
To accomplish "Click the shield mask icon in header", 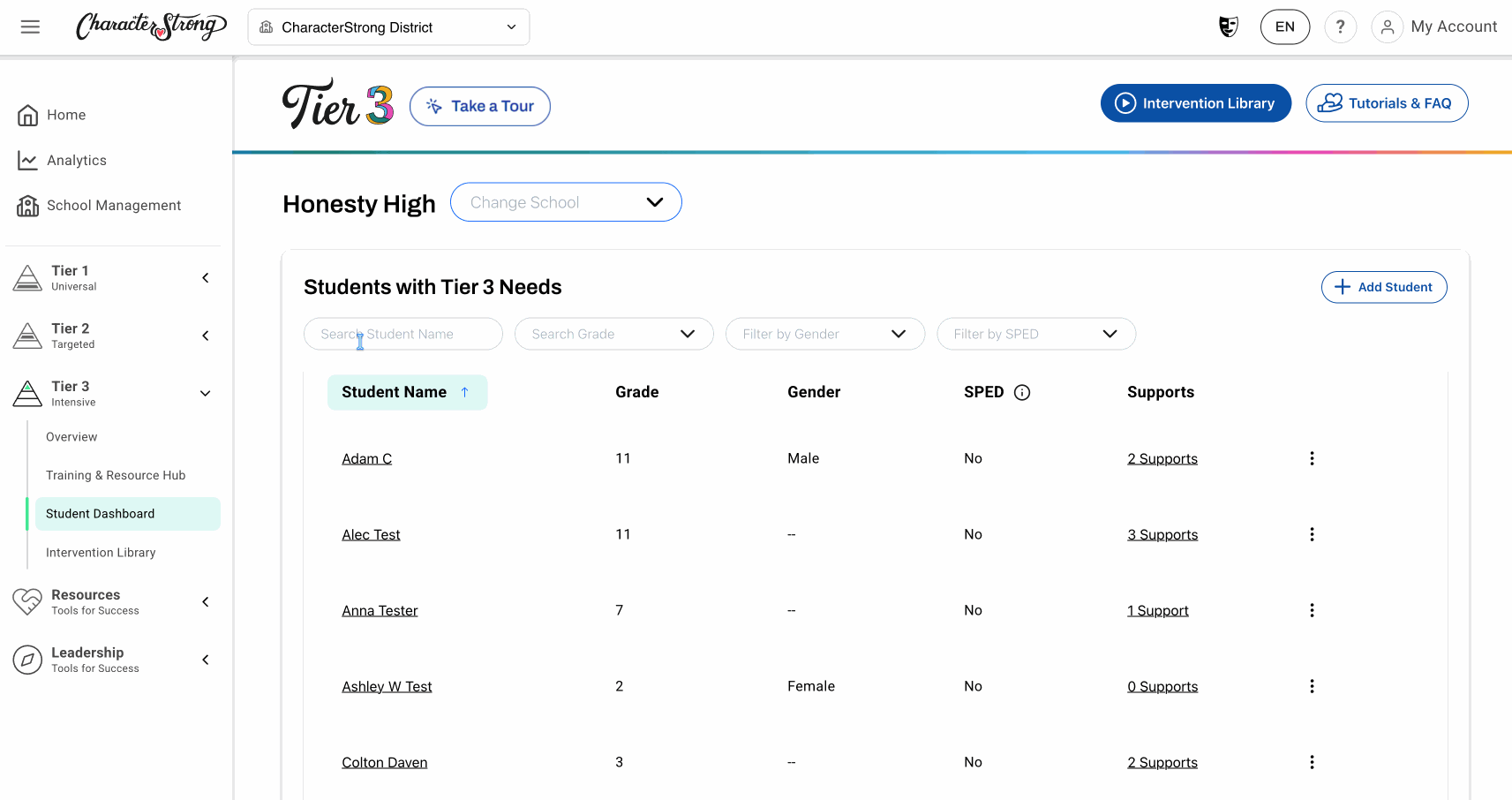I will click(x=1228, y=26).
